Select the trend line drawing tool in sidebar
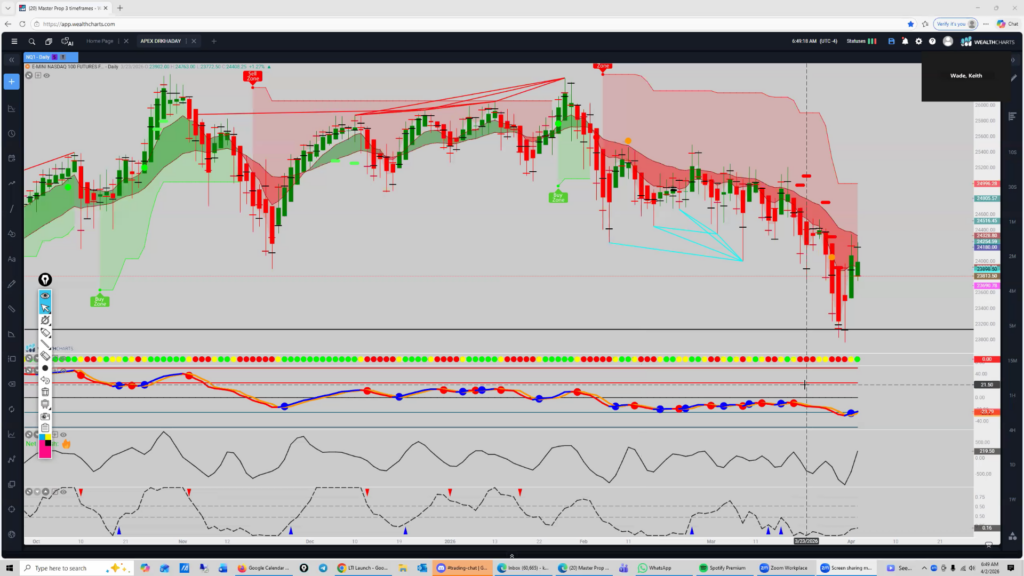The height and width of the screenshot is (576, 1024). click(12, 208)
